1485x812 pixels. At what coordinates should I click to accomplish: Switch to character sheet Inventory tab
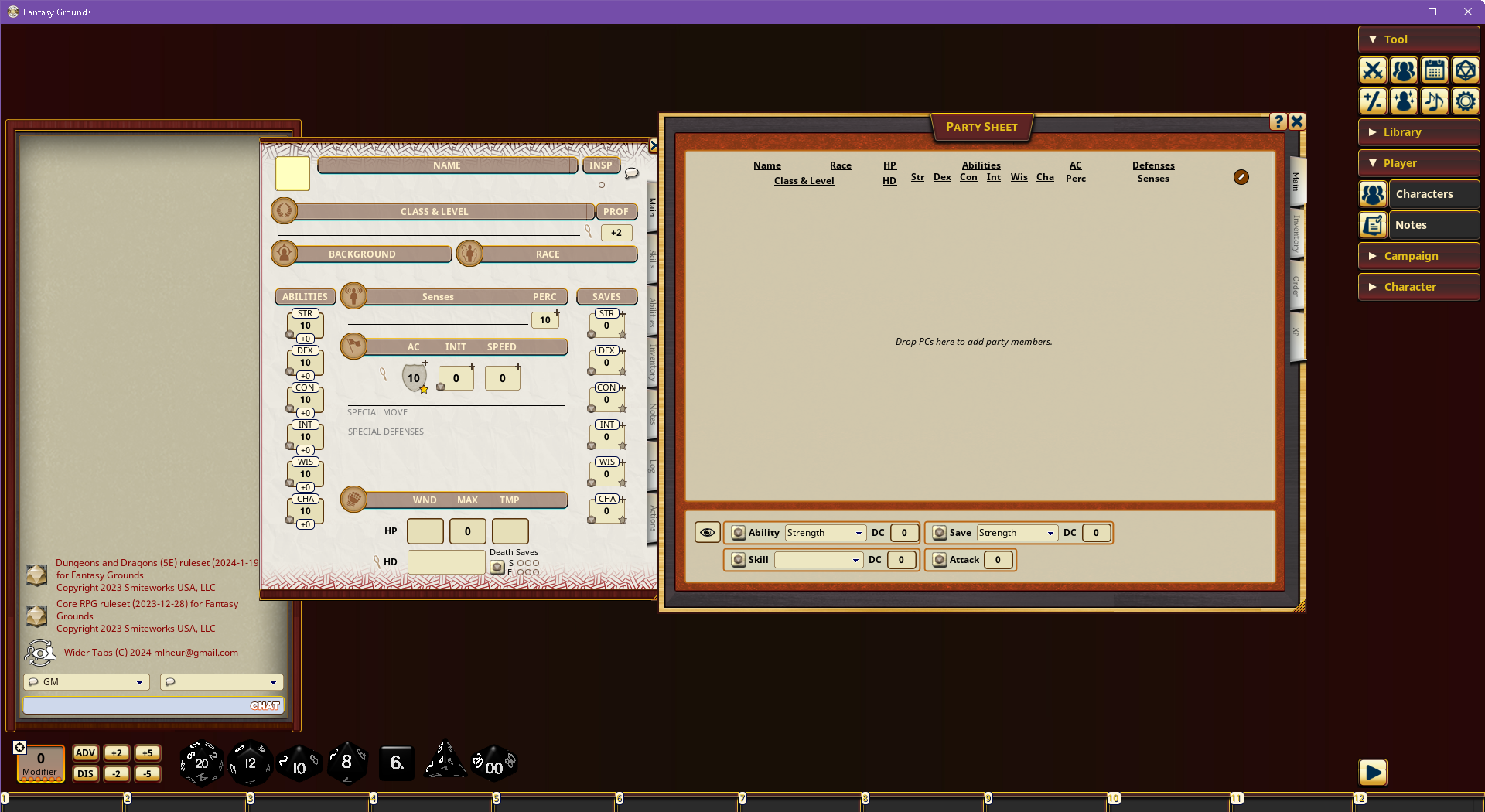click(652, 363)
